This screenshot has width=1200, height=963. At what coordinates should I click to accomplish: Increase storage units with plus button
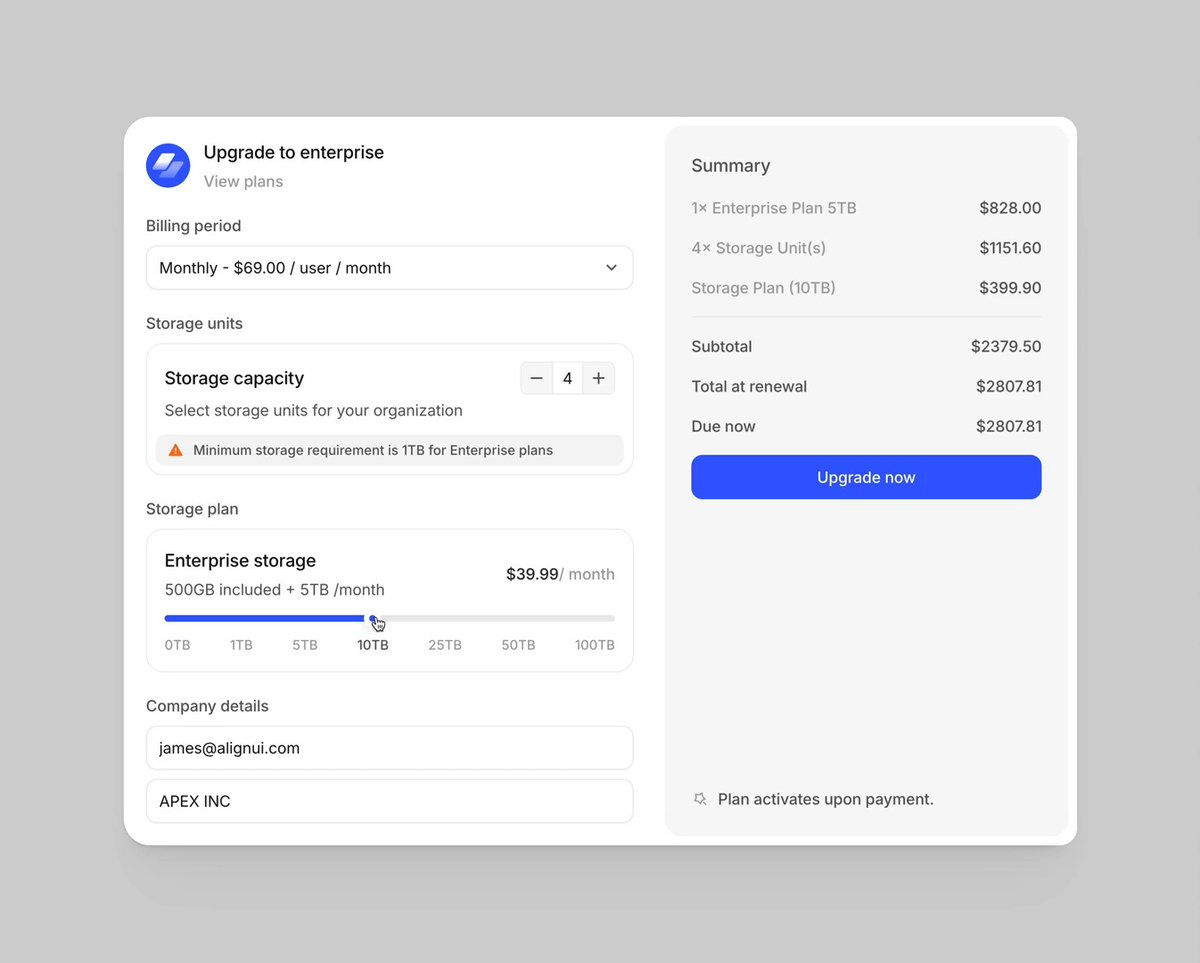pyautogui.click(x=598, y=378)
